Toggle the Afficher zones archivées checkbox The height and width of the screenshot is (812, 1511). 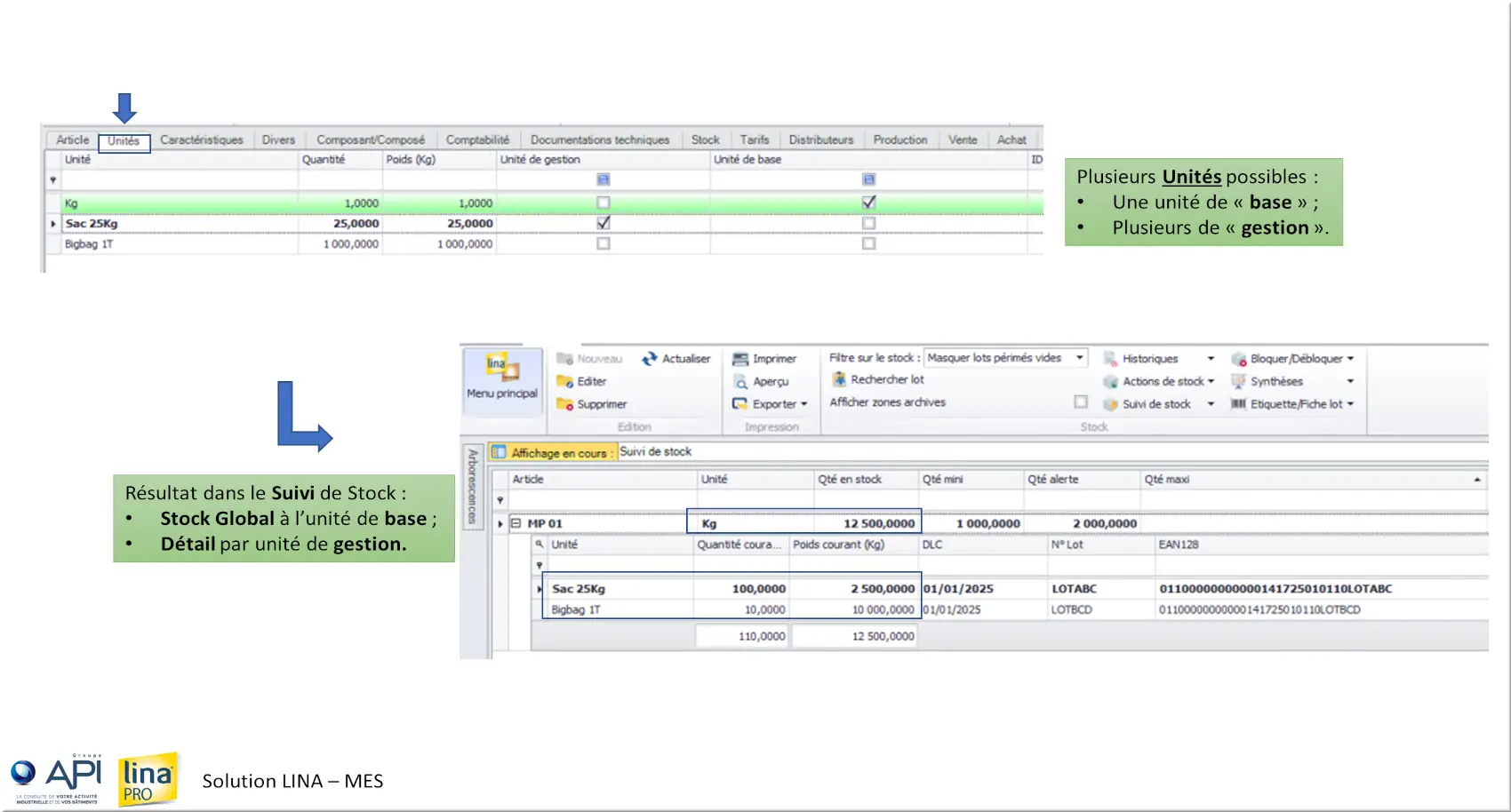[1081, 402]
